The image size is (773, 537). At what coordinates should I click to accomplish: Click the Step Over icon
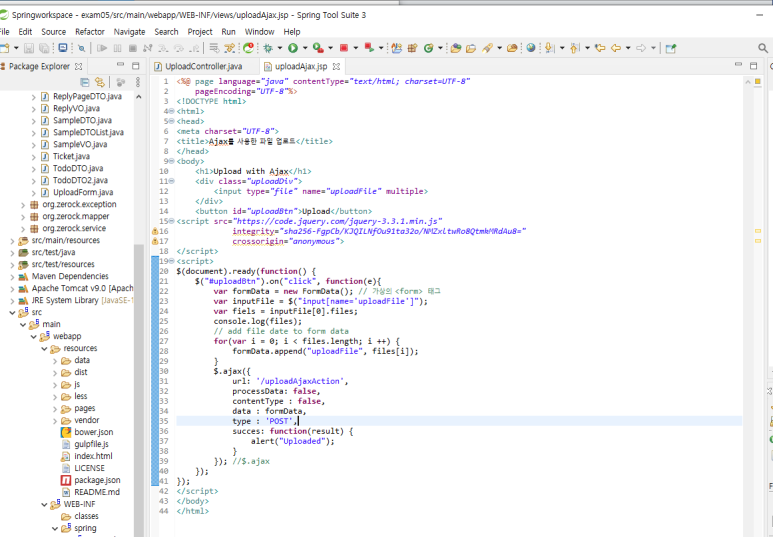click(178, 48)
